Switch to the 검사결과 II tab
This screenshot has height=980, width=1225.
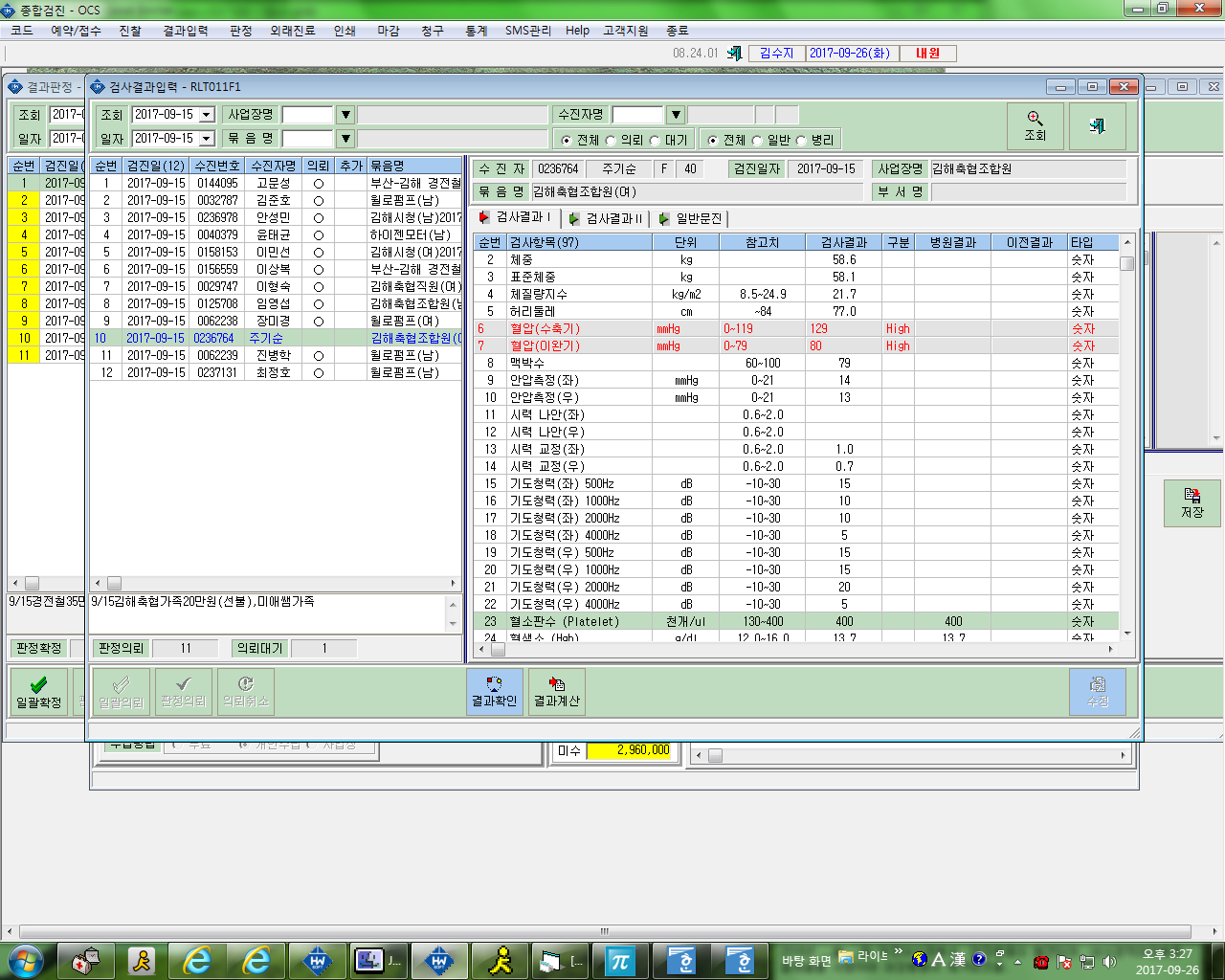pyautogui.click(x=607, y=218)
